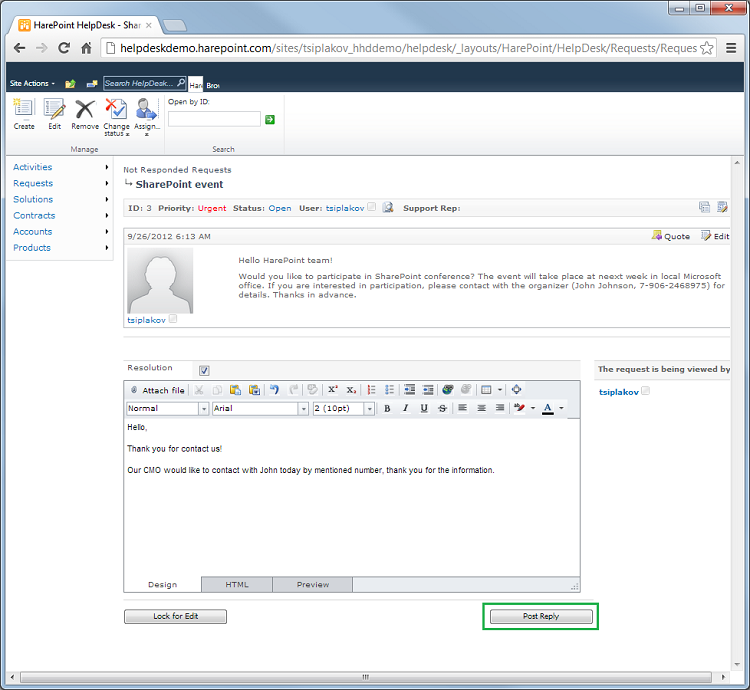Click Attach file in editor toolbar
750x690 pixels.
coord(157,390)
